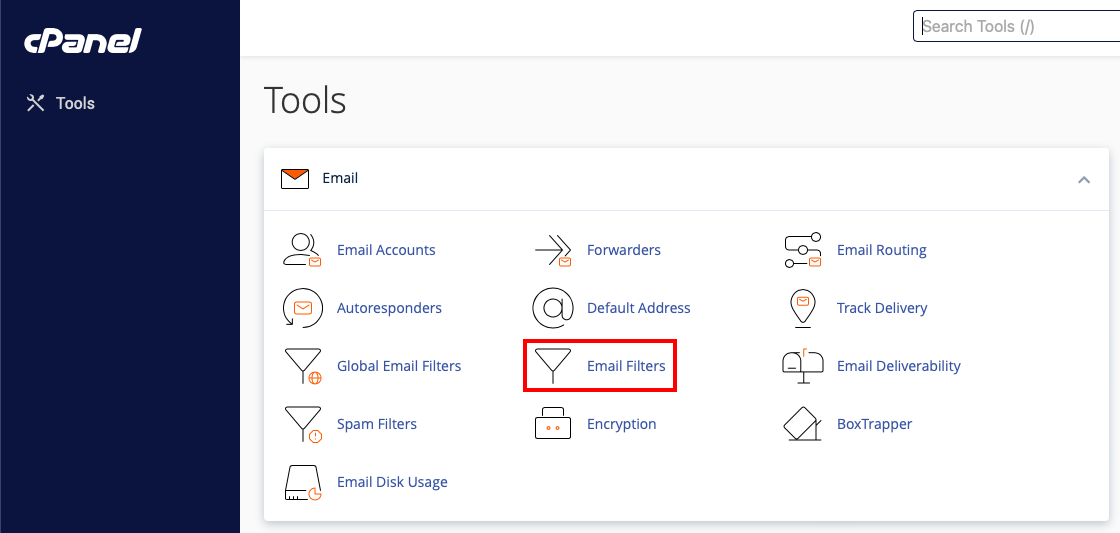Click the BoxTrapper icon
1120x533 pixels.
click(803, 424)
